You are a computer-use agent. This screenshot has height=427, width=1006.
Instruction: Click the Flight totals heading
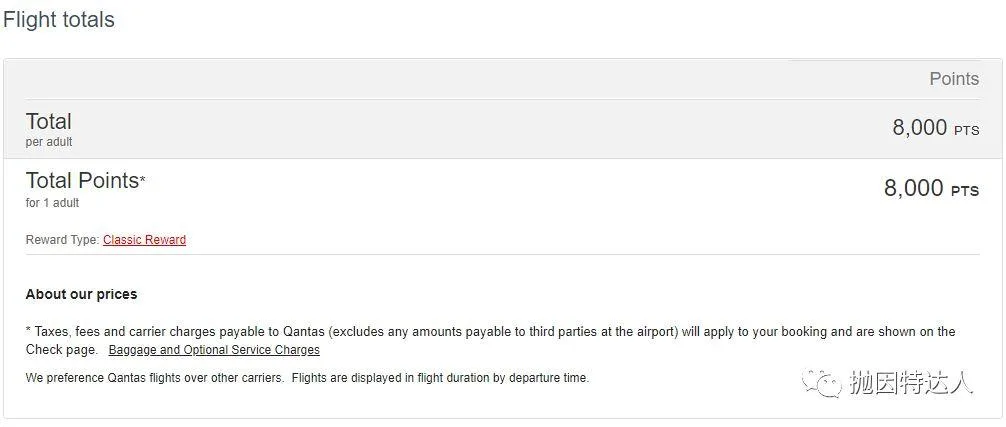coord(59,20)
